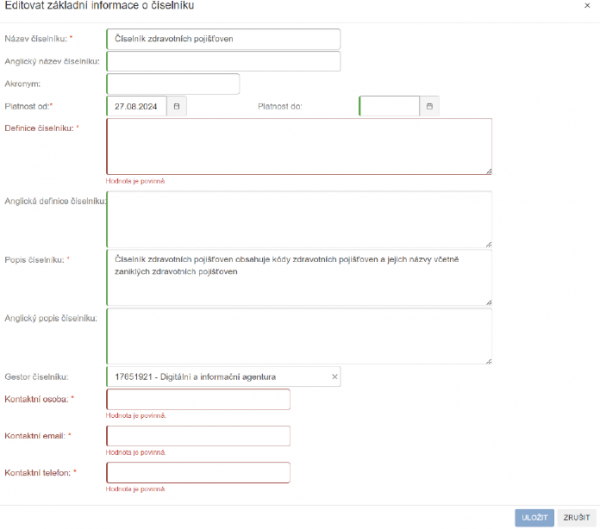Click into Anglický název číselníku field
The width and height of the screenshot is (600, 529).
point(223,62)
